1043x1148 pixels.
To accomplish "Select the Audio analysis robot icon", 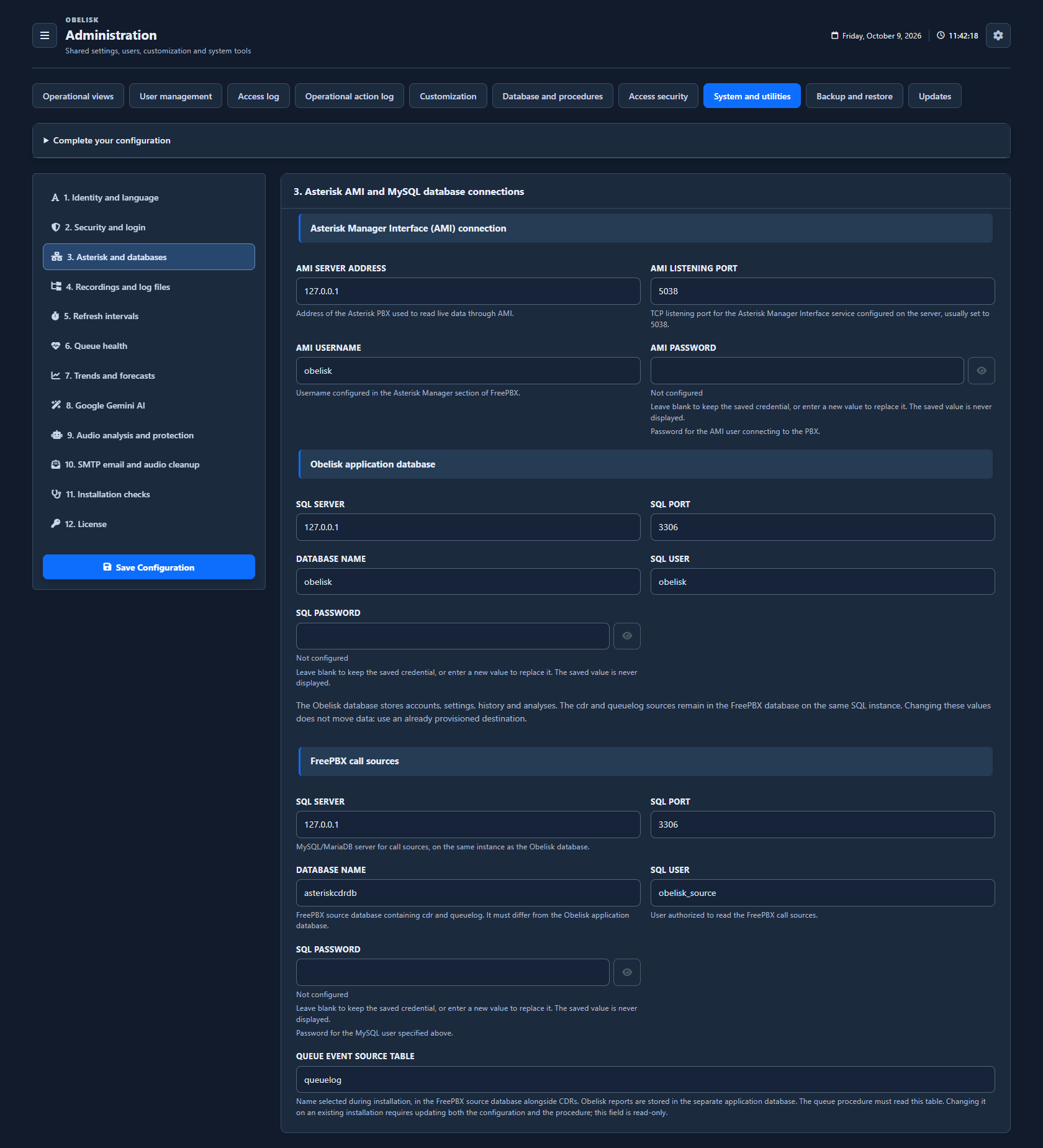I will (x=57, y=435).
